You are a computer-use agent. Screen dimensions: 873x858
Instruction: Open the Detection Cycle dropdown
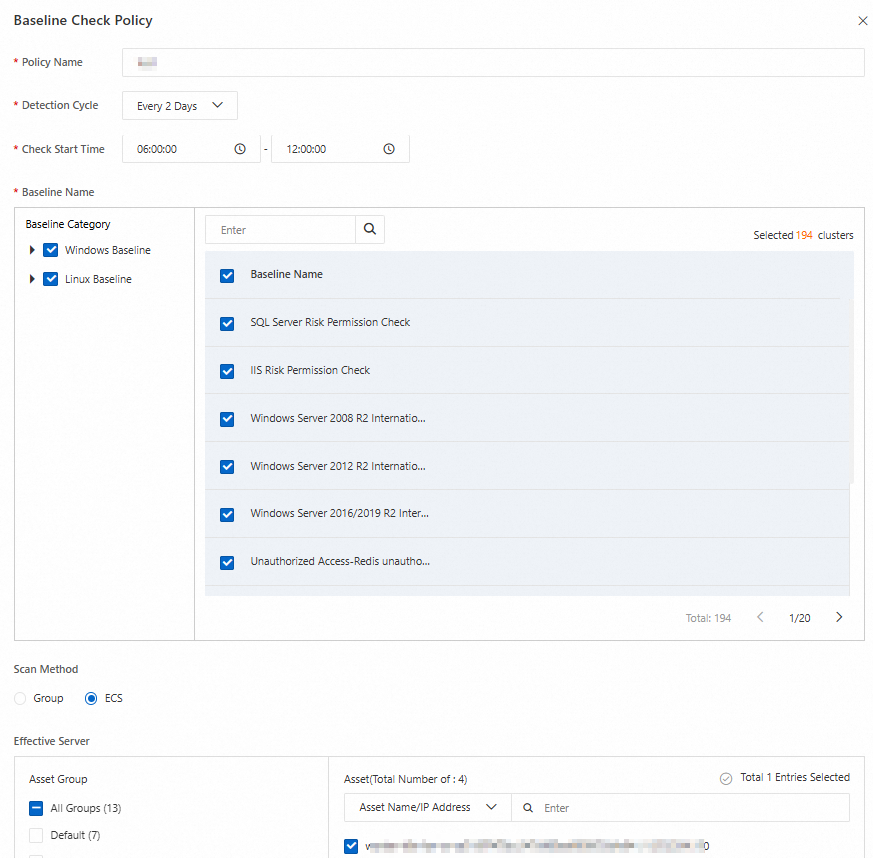[180, 106]
